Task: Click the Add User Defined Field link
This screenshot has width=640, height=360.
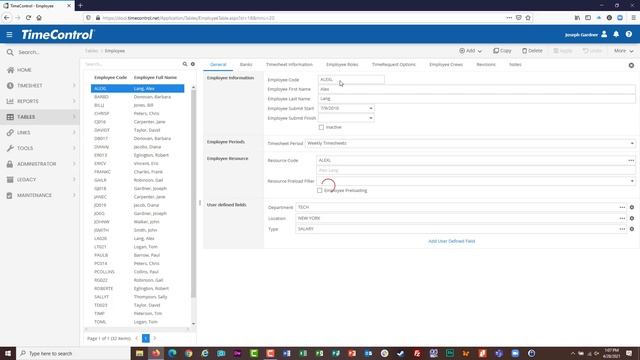Action: (451, 241)
